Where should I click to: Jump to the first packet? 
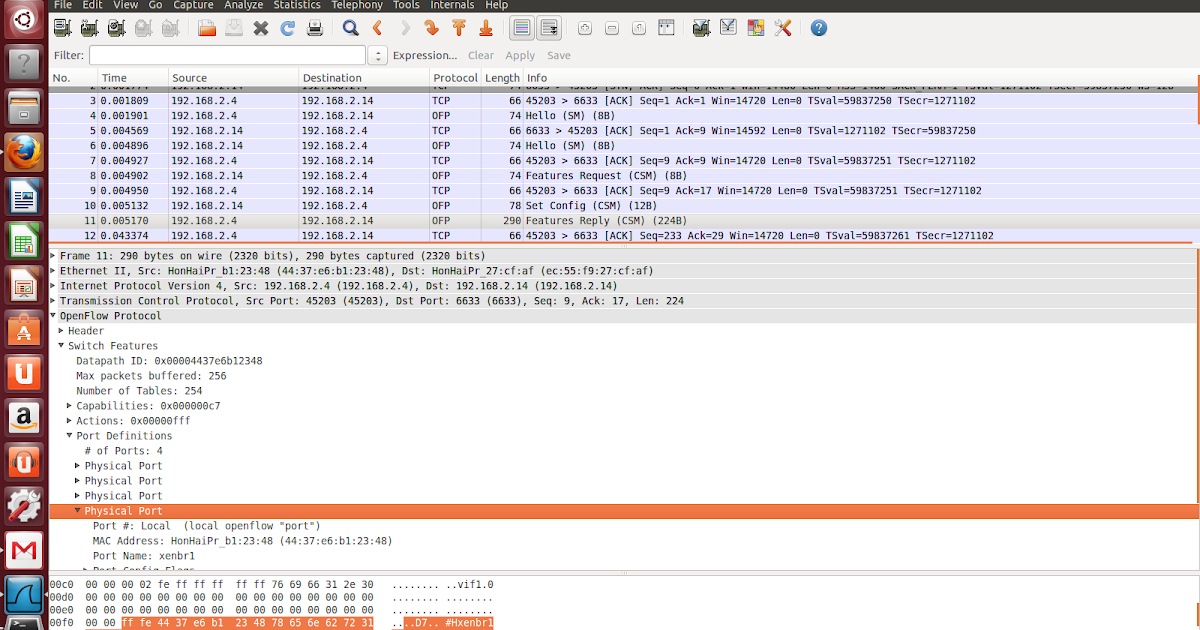tap(459, 28)
